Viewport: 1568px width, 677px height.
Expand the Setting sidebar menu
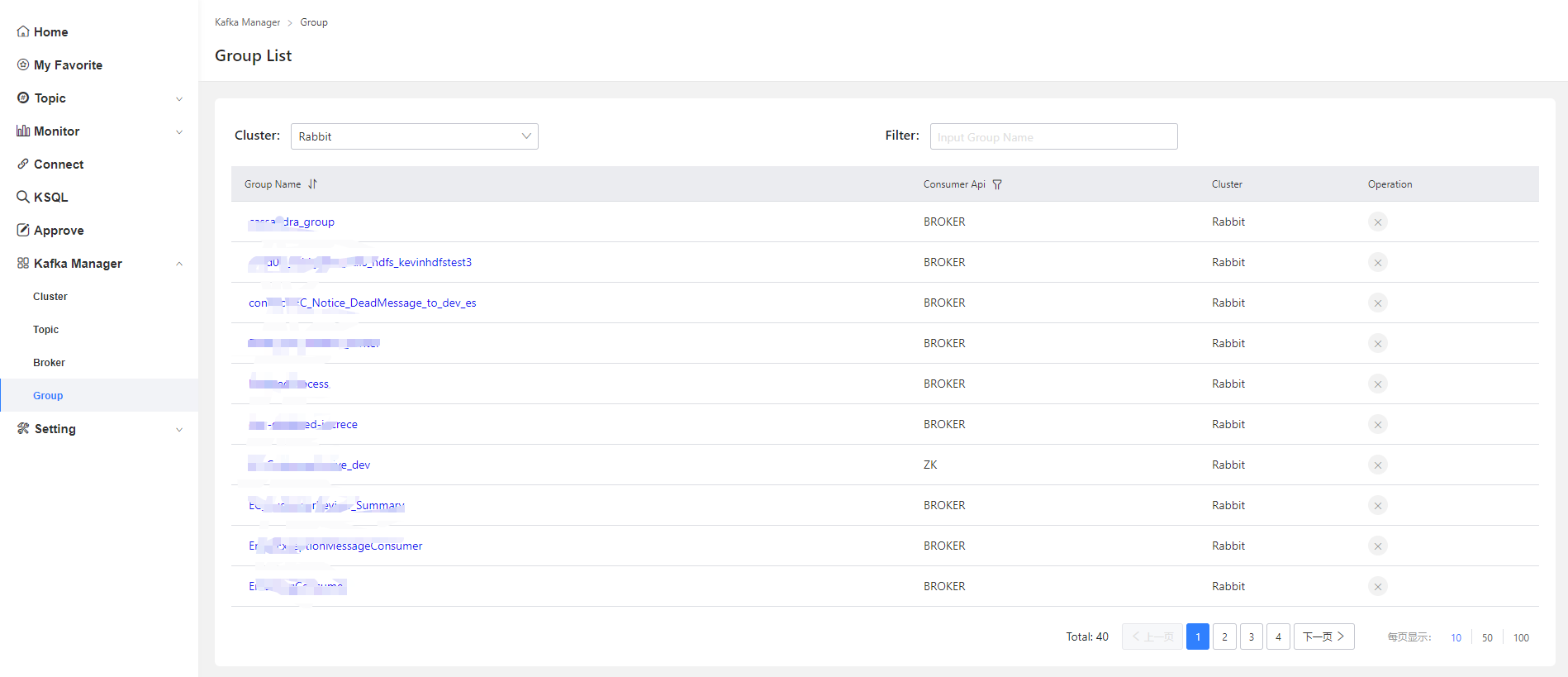[x=179, y=430]
